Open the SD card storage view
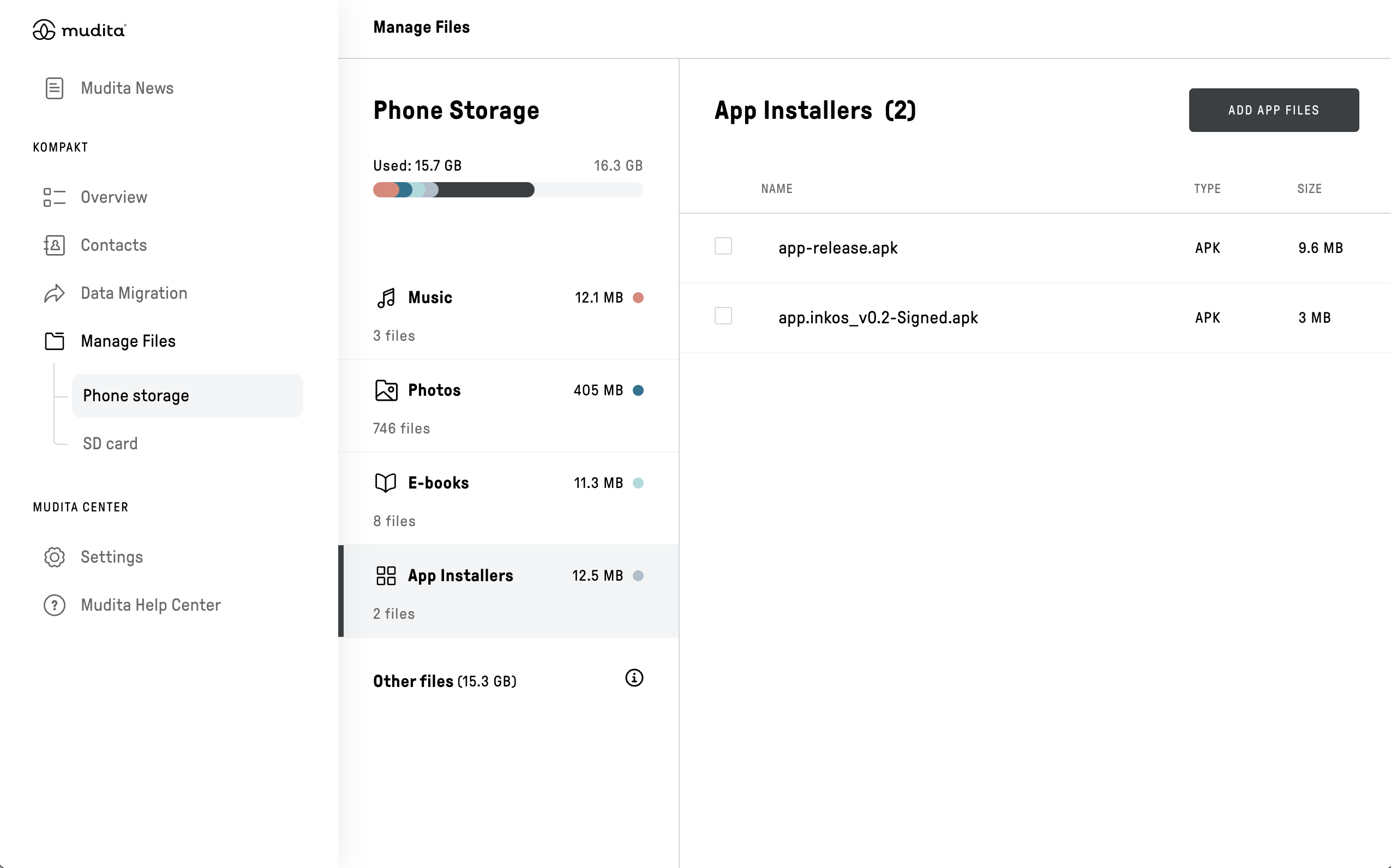This screenshot has width=1391, height=868. pos(110,444)
